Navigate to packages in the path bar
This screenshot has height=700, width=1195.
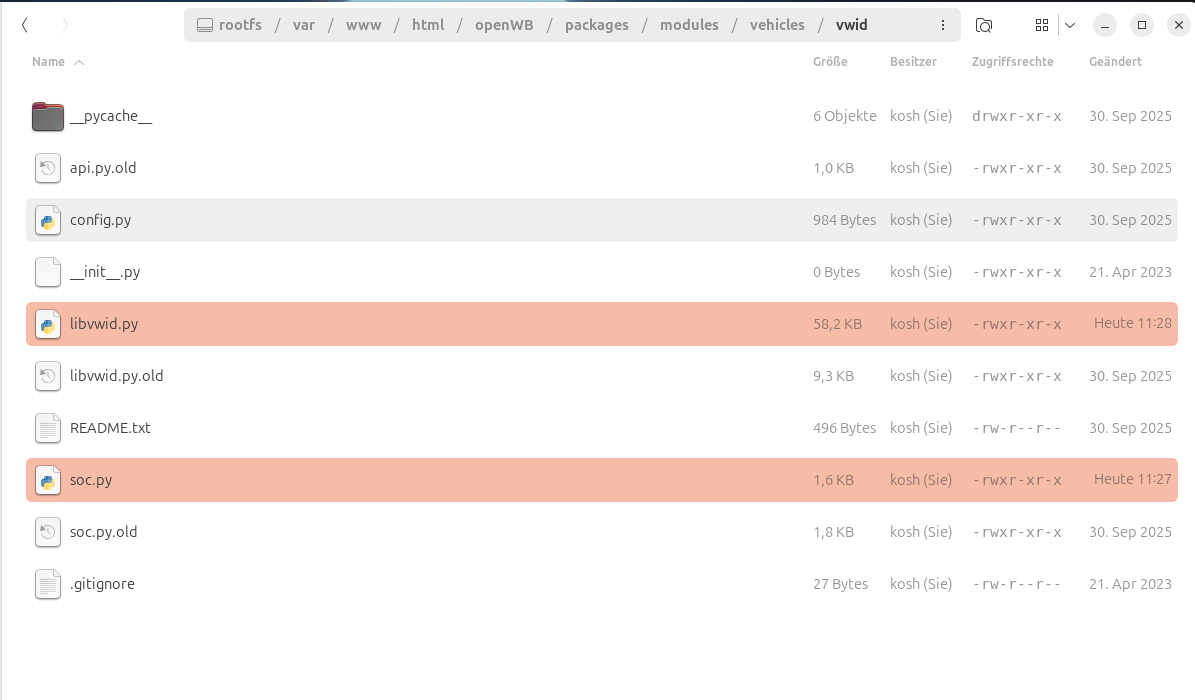pyautogui.click(x=597, y=25)
